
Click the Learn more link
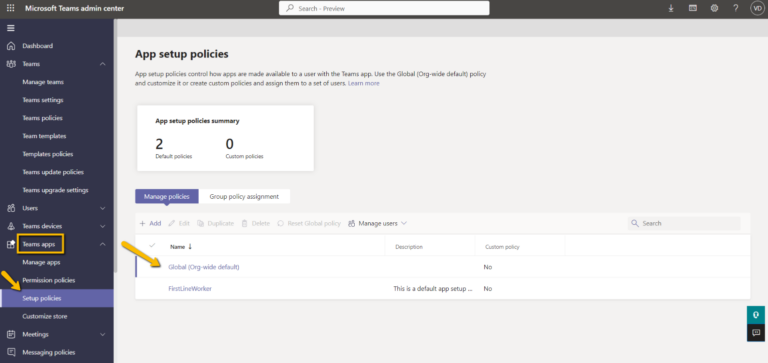363,84
